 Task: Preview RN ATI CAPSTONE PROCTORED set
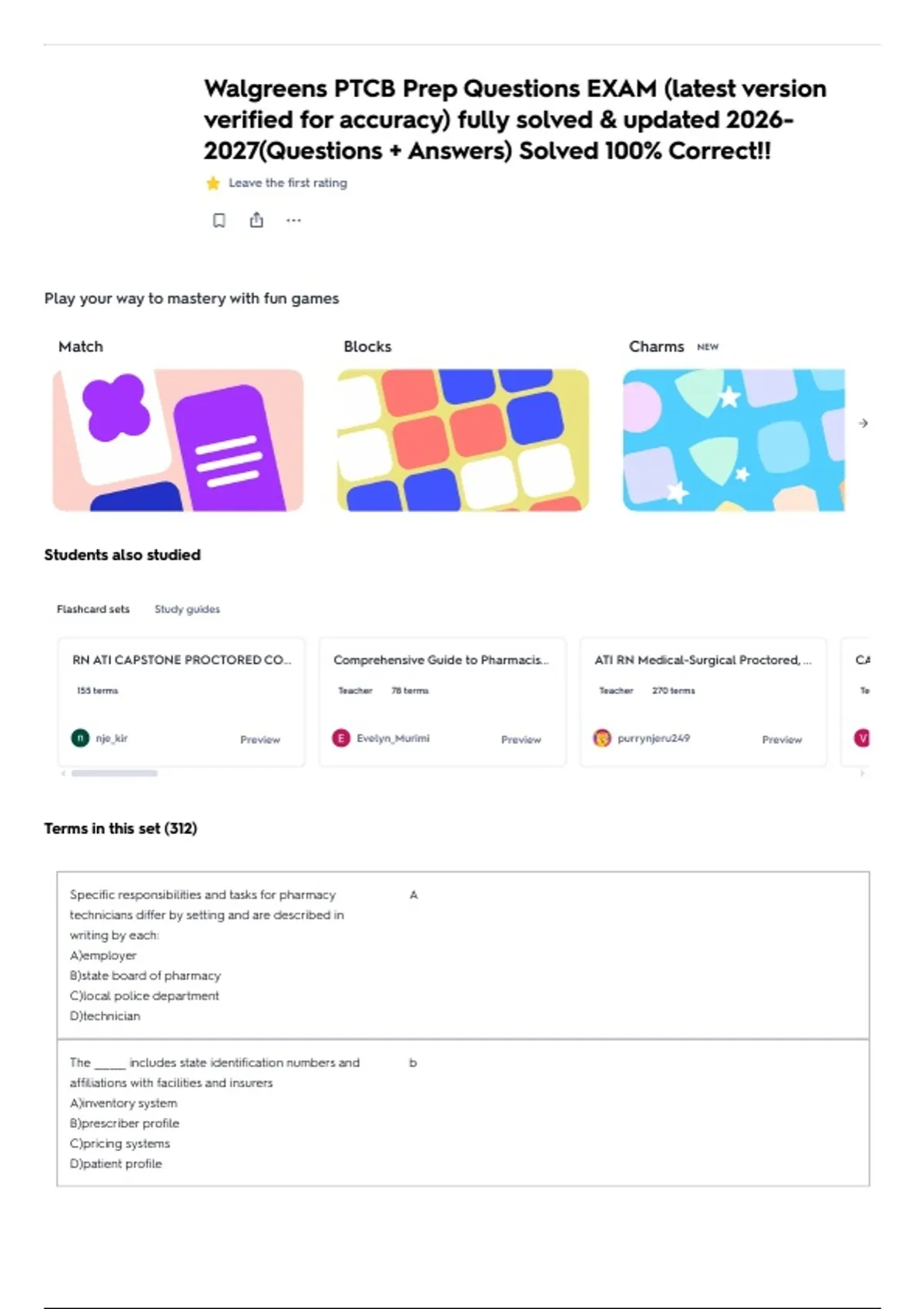pos(260,739)
